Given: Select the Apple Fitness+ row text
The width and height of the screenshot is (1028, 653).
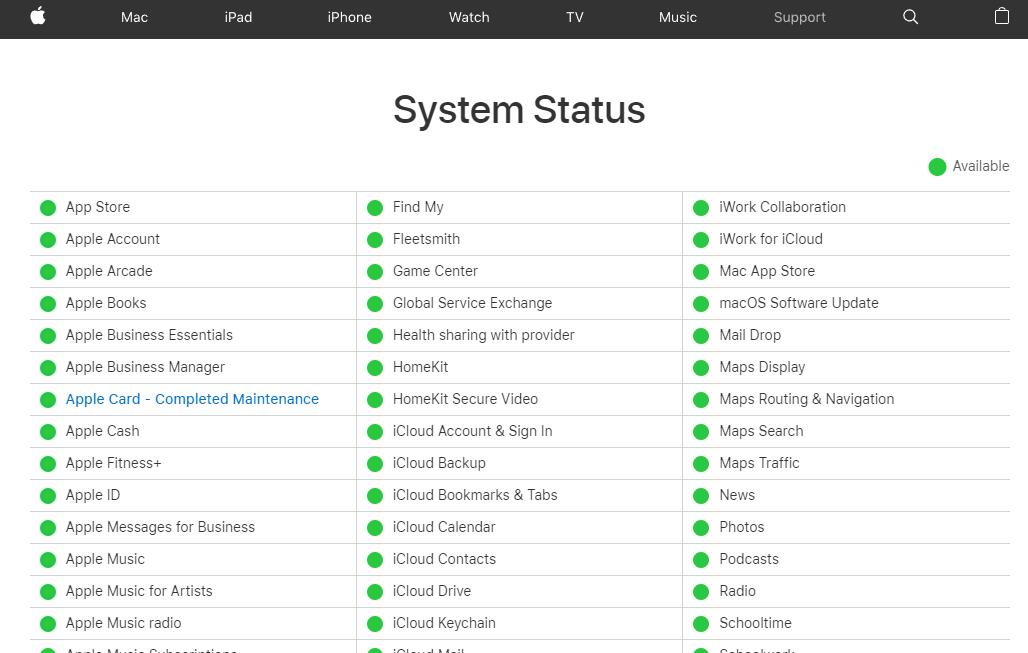Looking at the screenshot, I should (113, 463).
